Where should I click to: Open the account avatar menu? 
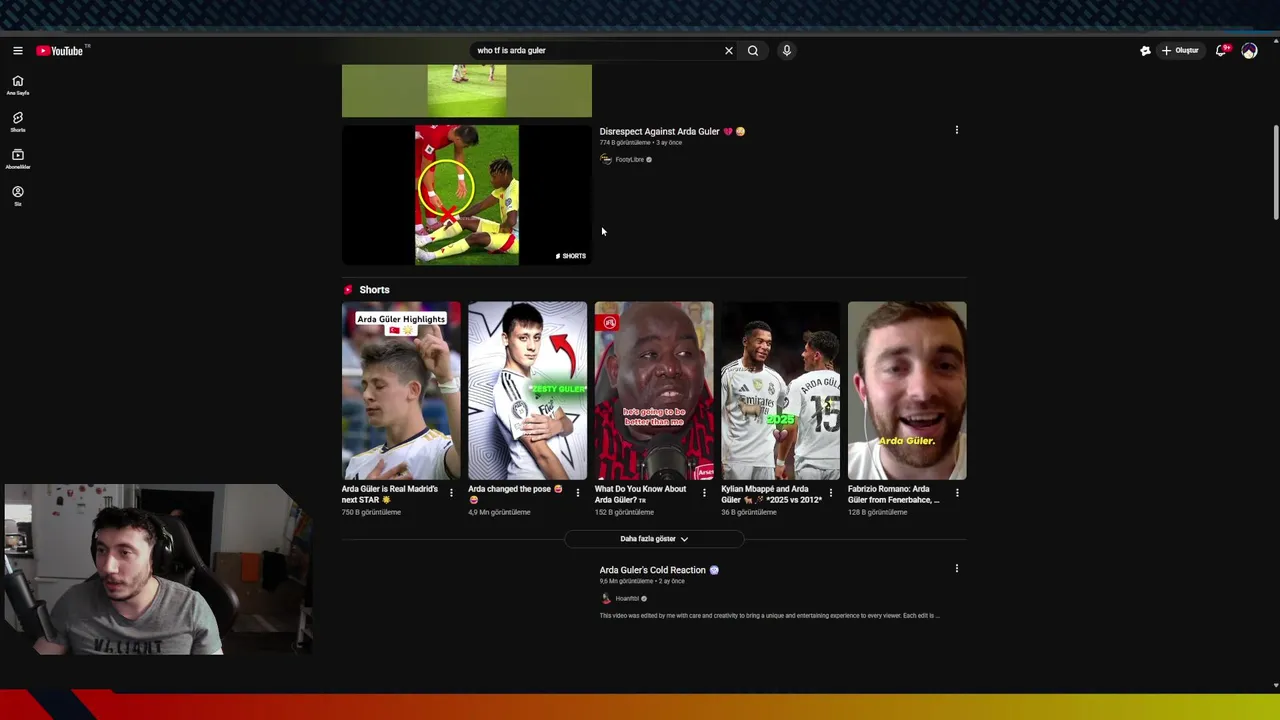(1249, 51)
